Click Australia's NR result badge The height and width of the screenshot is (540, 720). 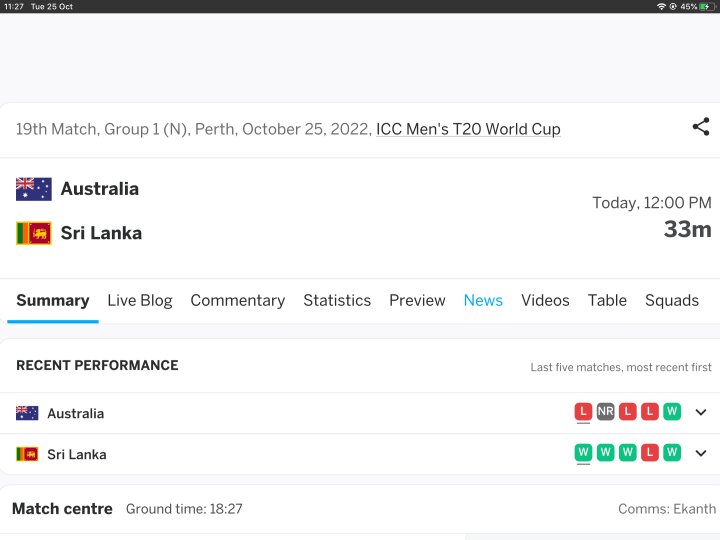[x=605, y=412]
